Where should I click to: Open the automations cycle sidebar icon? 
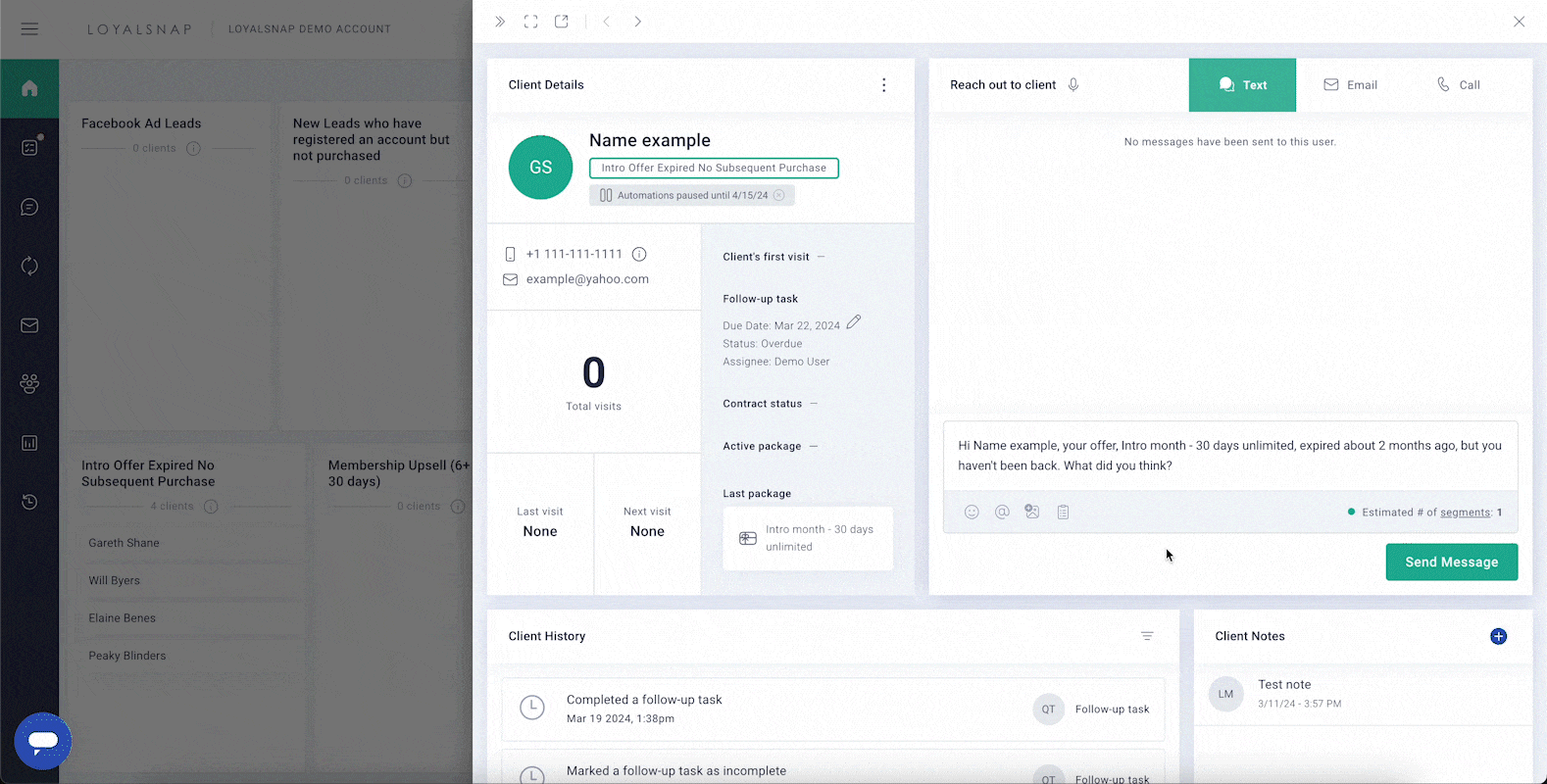pos(29,266)
